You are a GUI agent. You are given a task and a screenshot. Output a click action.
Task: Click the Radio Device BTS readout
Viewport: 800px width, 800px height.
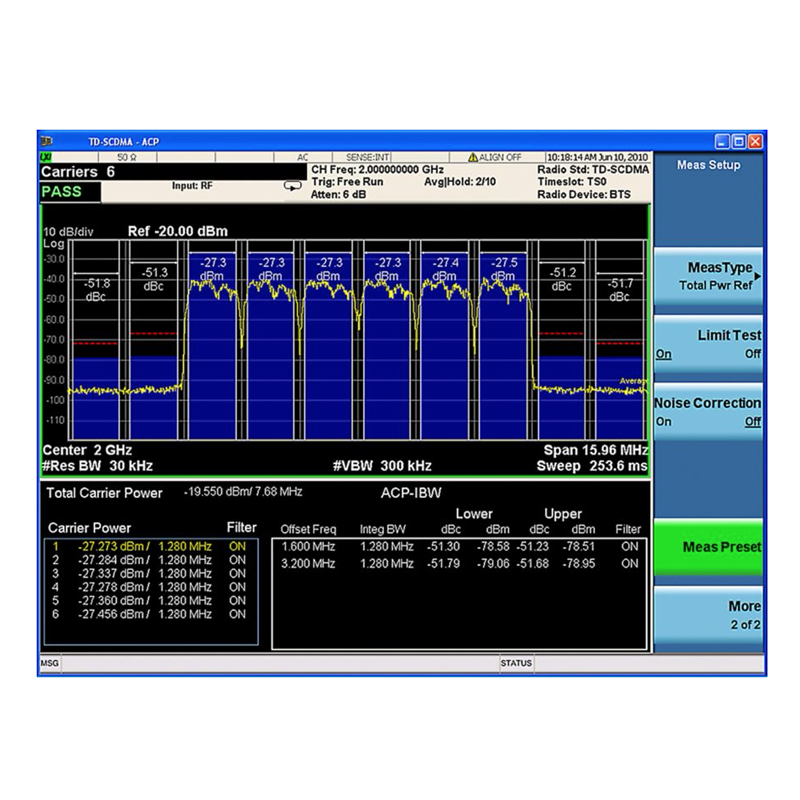(584, 194)
